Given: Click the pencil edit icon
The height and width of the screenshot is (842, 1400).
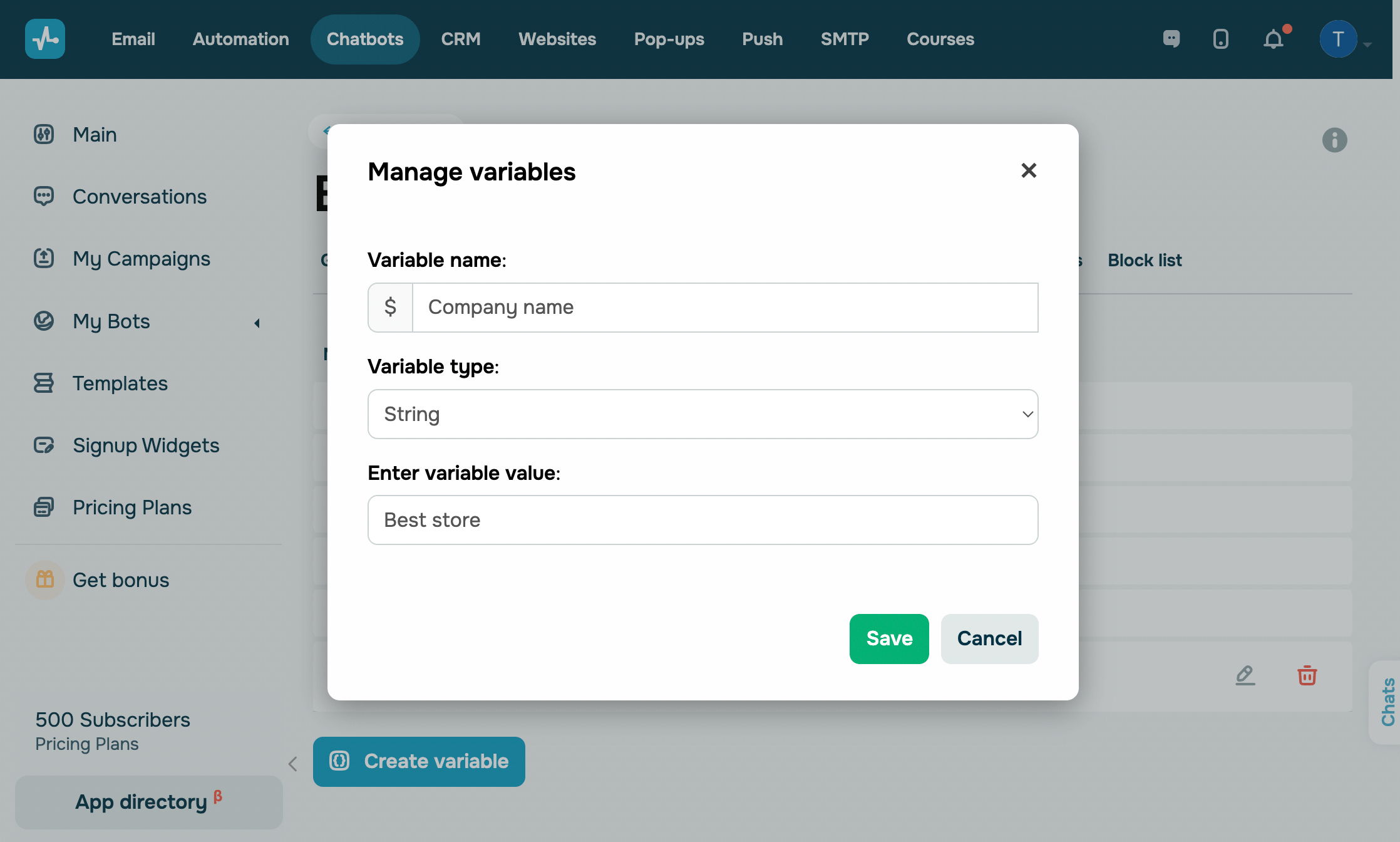Looking at the screenshot, I should click(1245, 675).
